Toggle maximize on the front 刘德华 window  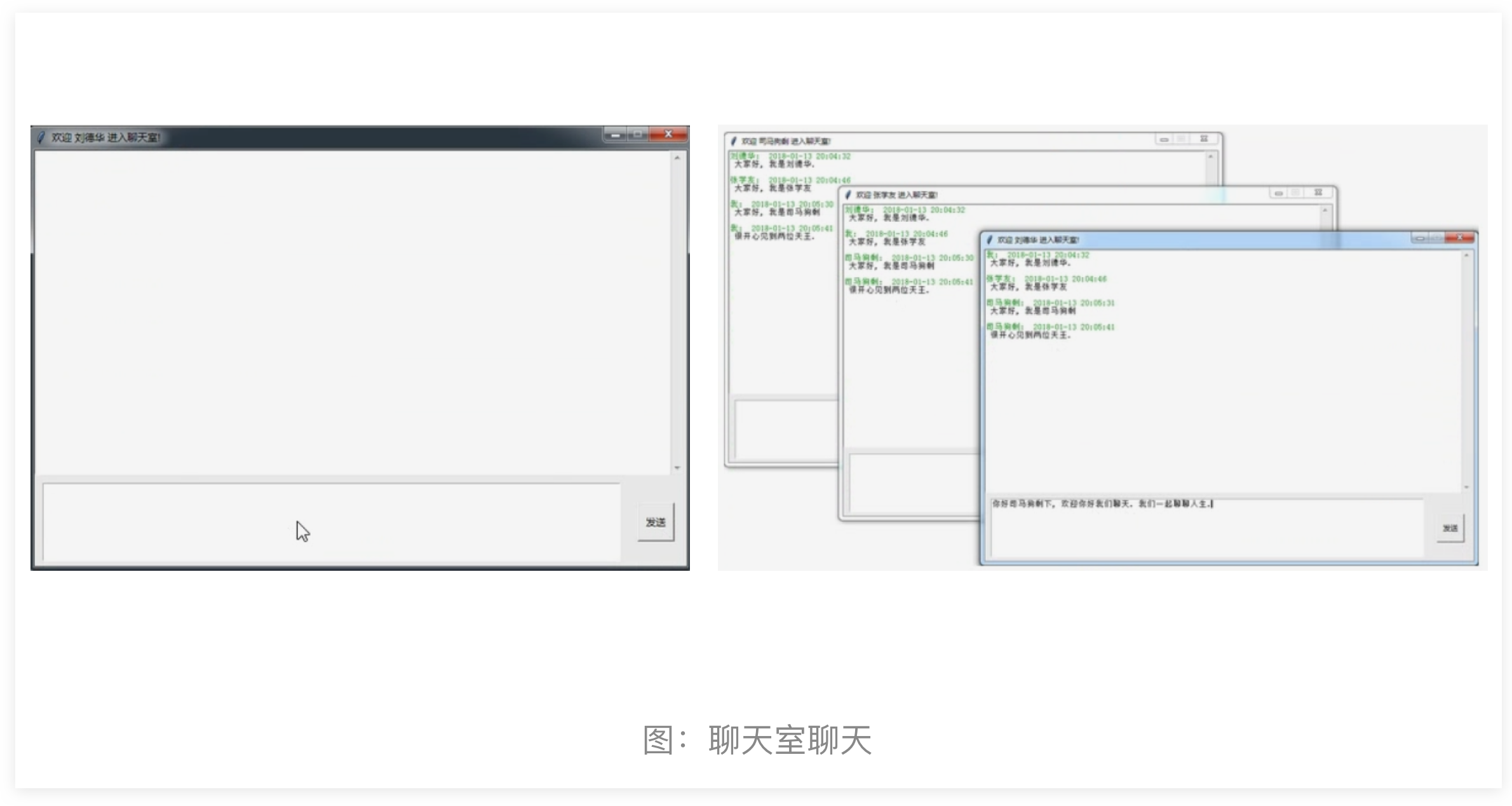(x=1437, y=237)
